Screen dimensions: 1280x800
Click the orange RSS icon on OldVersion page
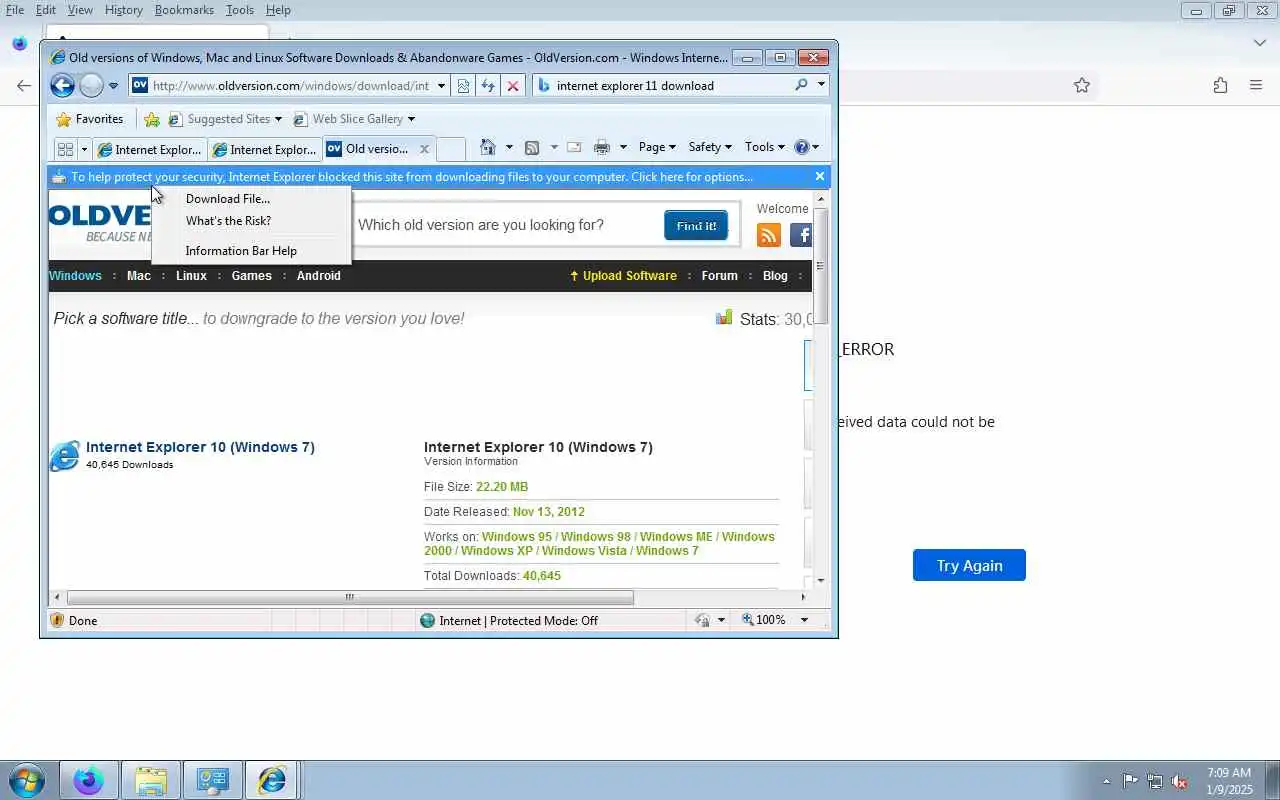769,235
